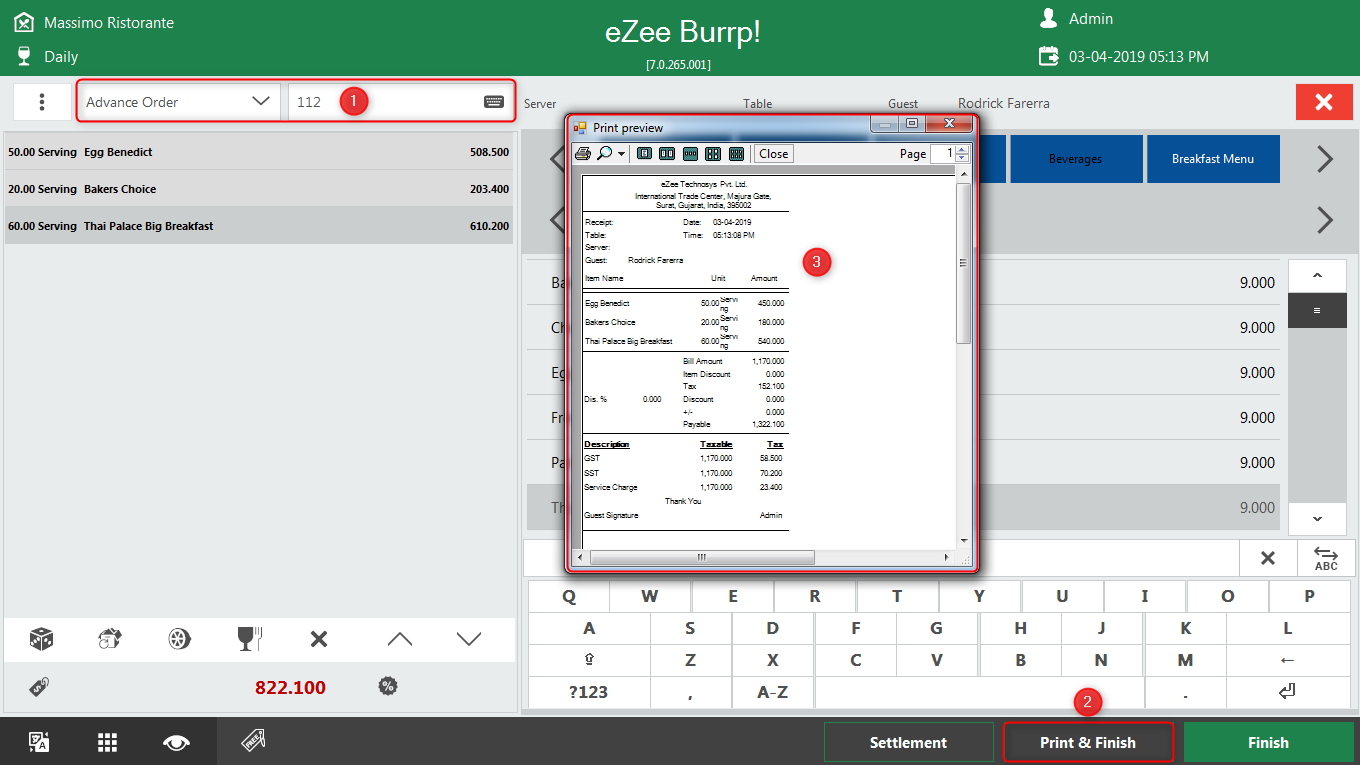Click the Daily wine glass icon
Viewport: 1360px width, 765px height.
[x=24, y=56]
